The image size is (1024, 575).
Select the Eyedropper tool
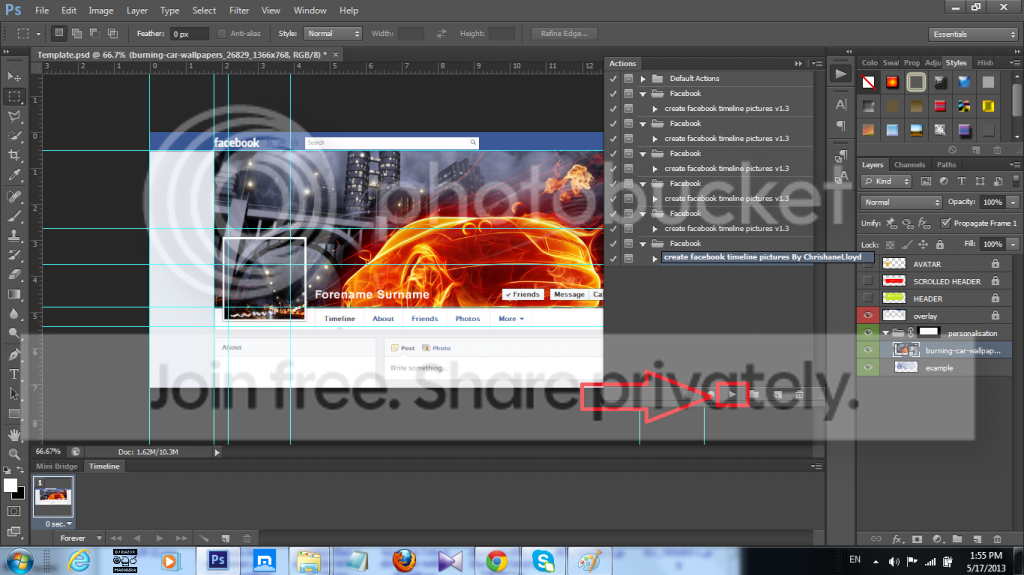pyautogui.click(x=14, y=175)
